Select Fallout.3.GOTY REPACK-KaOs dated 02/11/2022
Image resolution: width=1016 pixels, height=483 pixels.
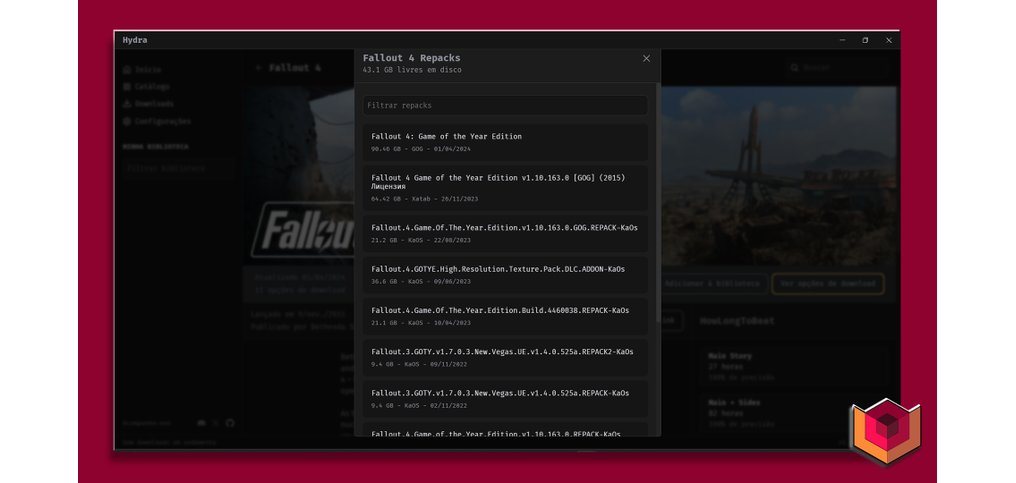[505, 399]
